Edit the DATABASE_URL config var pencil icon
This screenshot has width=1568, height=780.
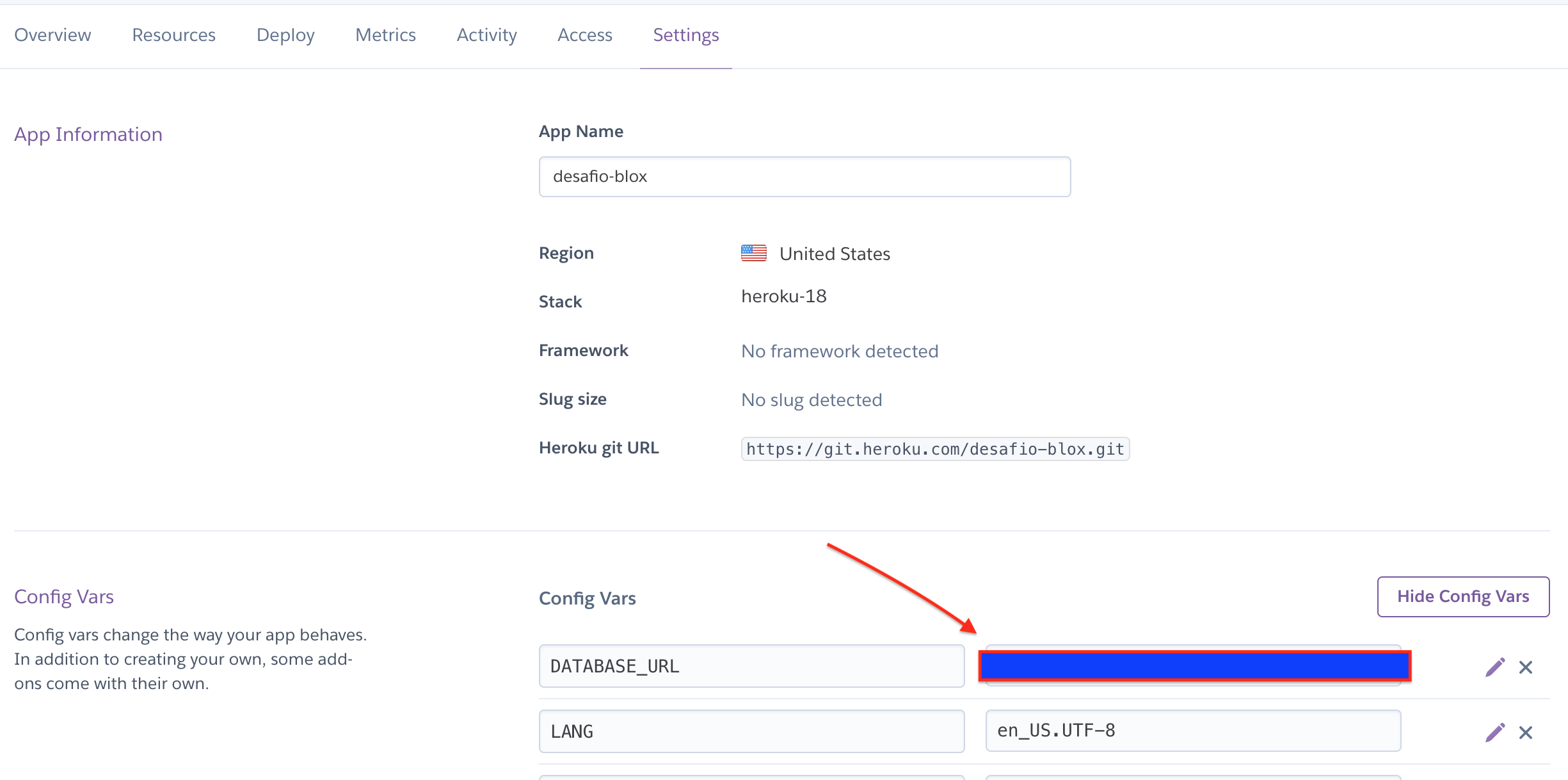[1494, 667]
